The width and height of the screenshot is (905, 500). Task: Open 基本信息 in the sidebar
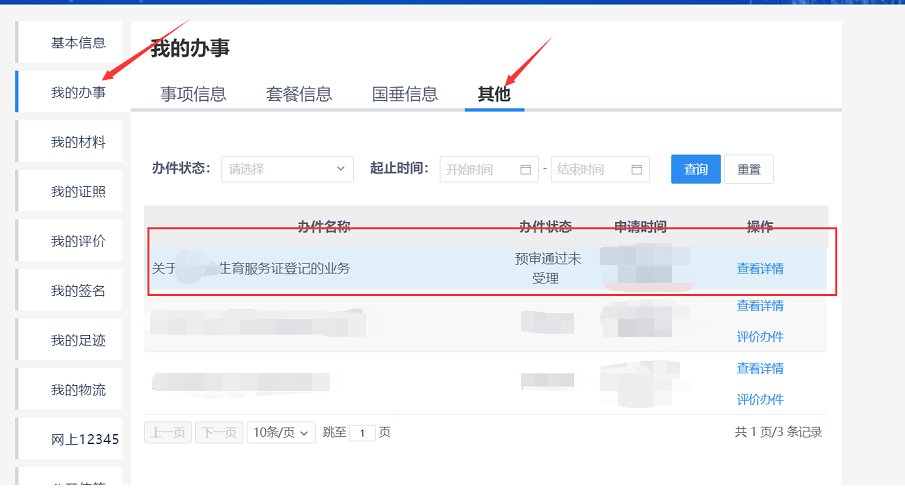pos(78,43)
